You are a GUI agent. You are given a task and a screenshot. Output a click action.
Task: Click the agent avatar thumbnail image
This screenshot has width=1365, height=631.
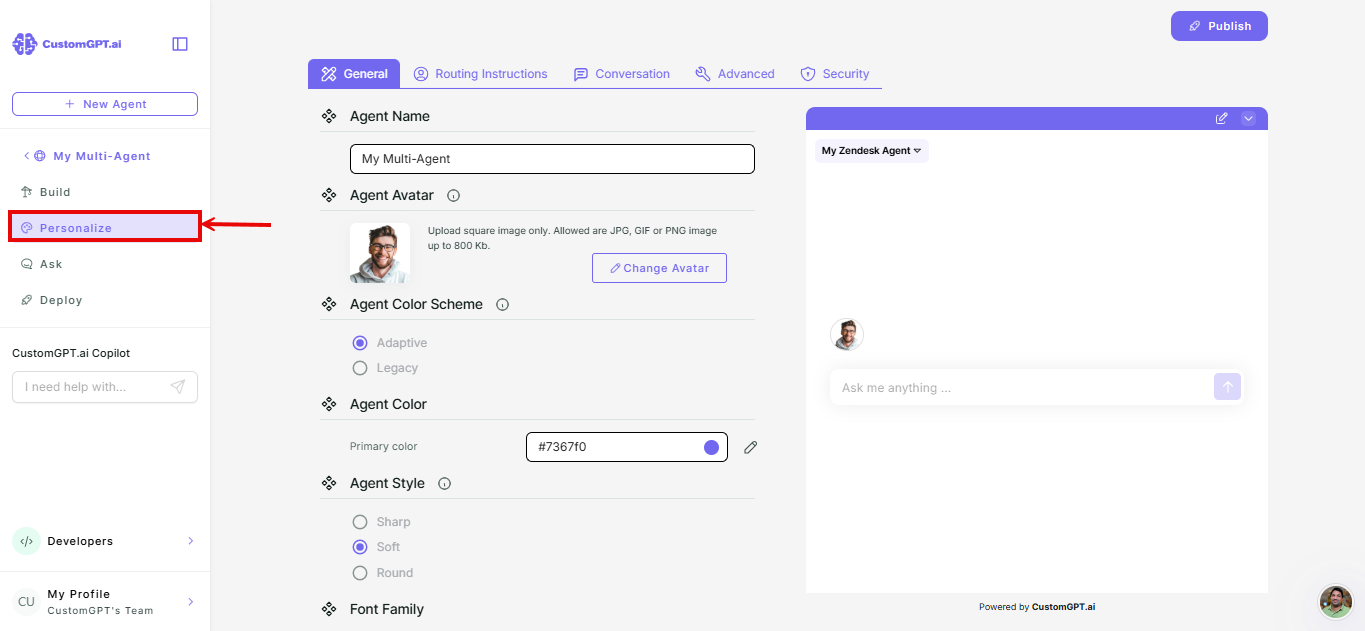(x=380, y=253)
